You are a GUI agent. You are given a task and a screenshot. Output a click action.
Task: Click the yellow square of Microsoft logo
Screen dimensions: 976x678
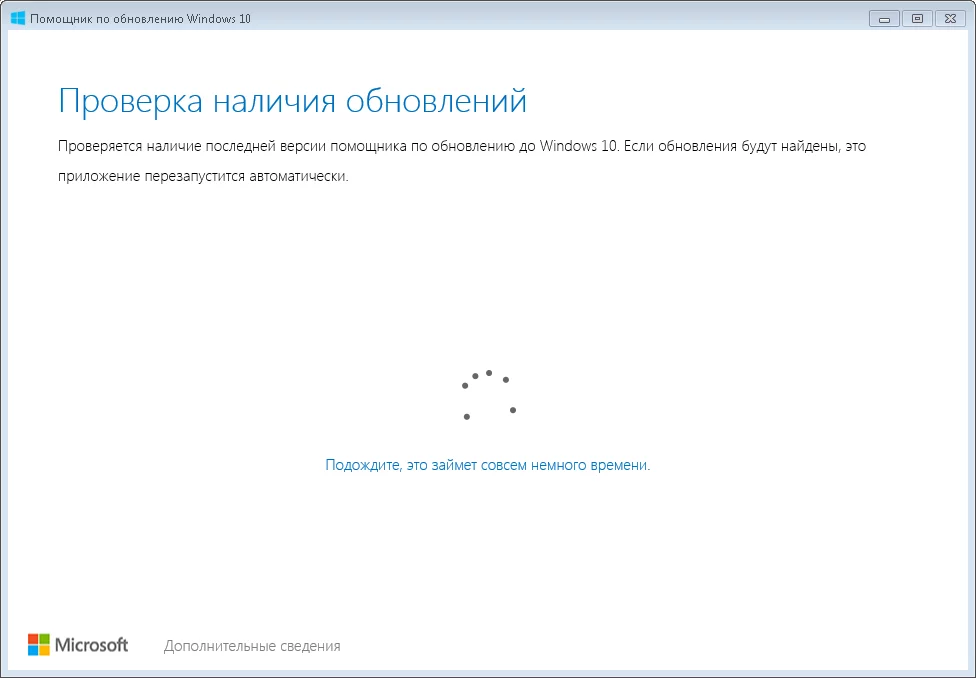(x=44, y=651)
